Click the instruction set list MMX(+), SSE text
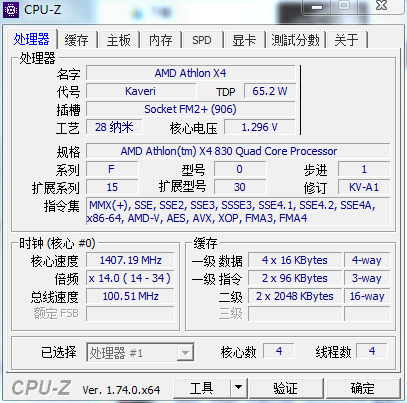This screenshot has width=407, height=403. coord(238,212)
